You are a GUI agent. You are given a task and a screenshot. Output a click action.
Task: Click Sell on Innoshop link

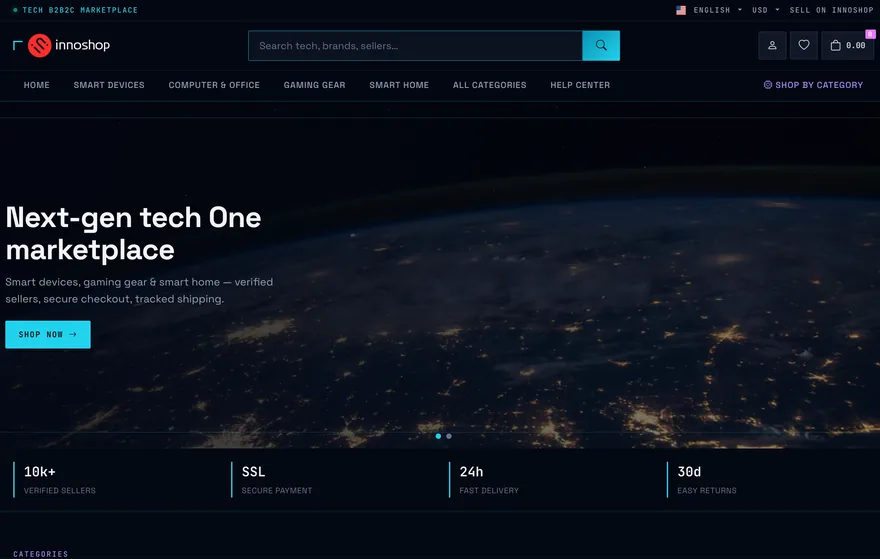(831, 10)
